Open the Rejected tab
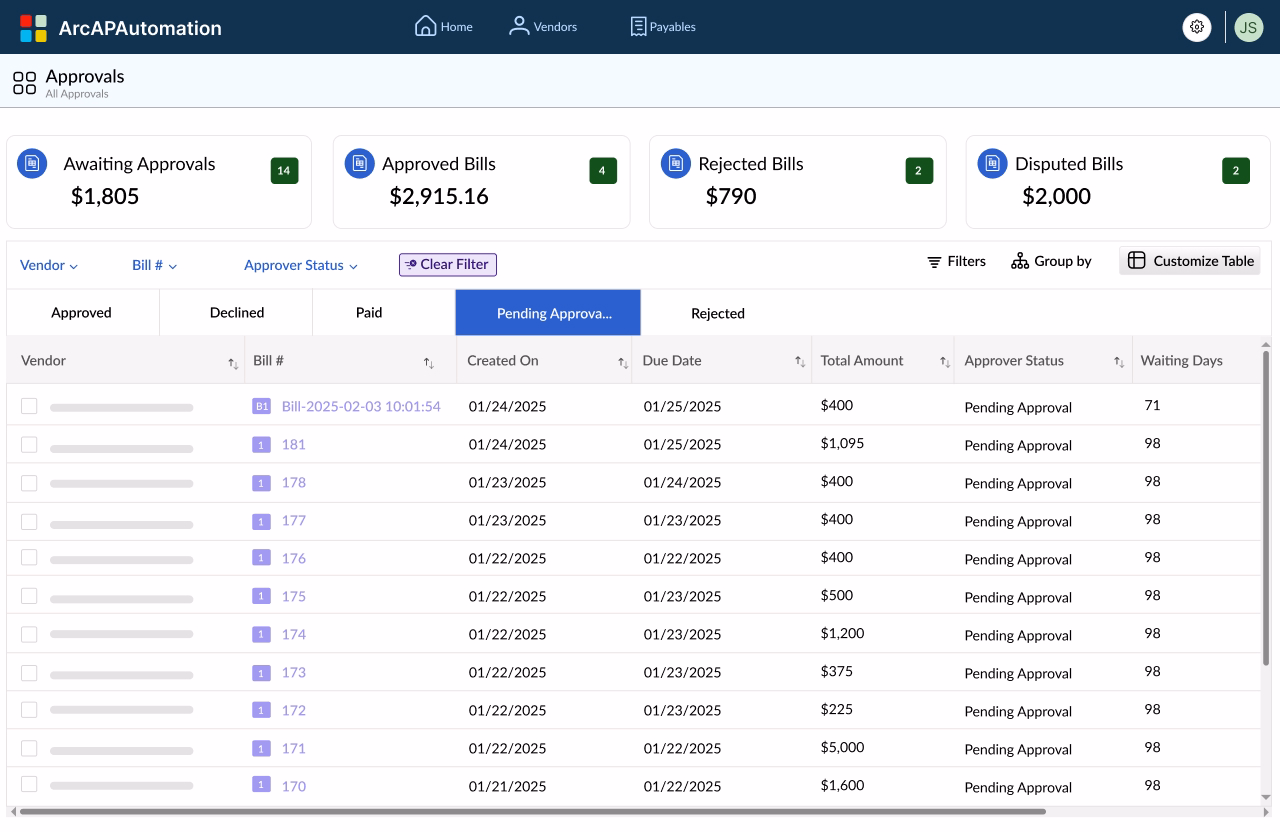Screen dimensions: 1280x832 pos(718,313)
